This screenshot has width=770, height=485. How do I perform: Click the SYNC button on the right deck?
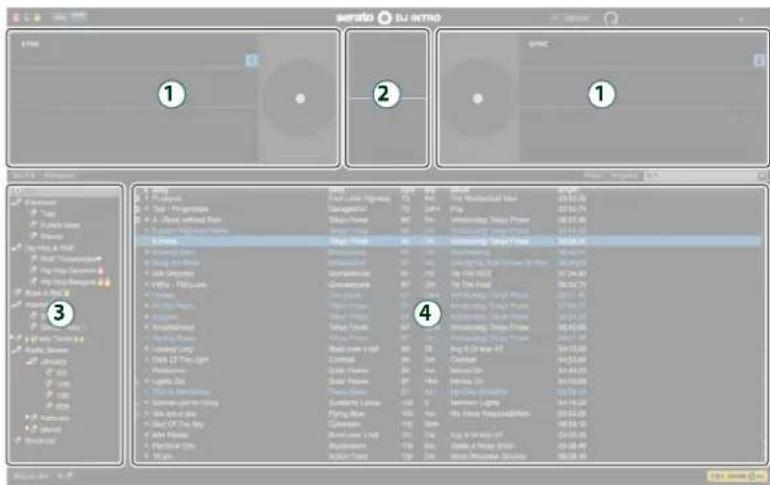[538, 44]
